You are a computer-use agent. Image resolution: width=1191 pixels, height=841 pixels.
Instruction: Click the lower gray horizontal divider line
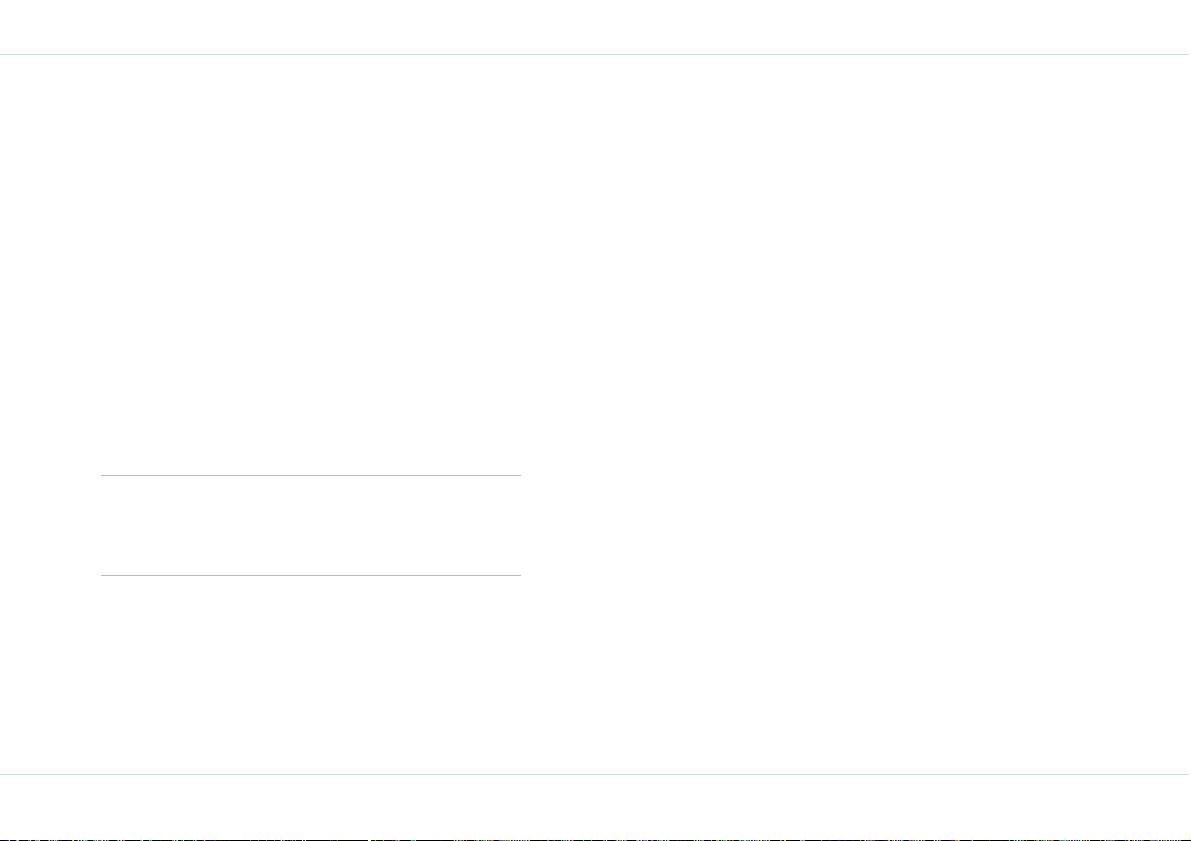[311, 575]
